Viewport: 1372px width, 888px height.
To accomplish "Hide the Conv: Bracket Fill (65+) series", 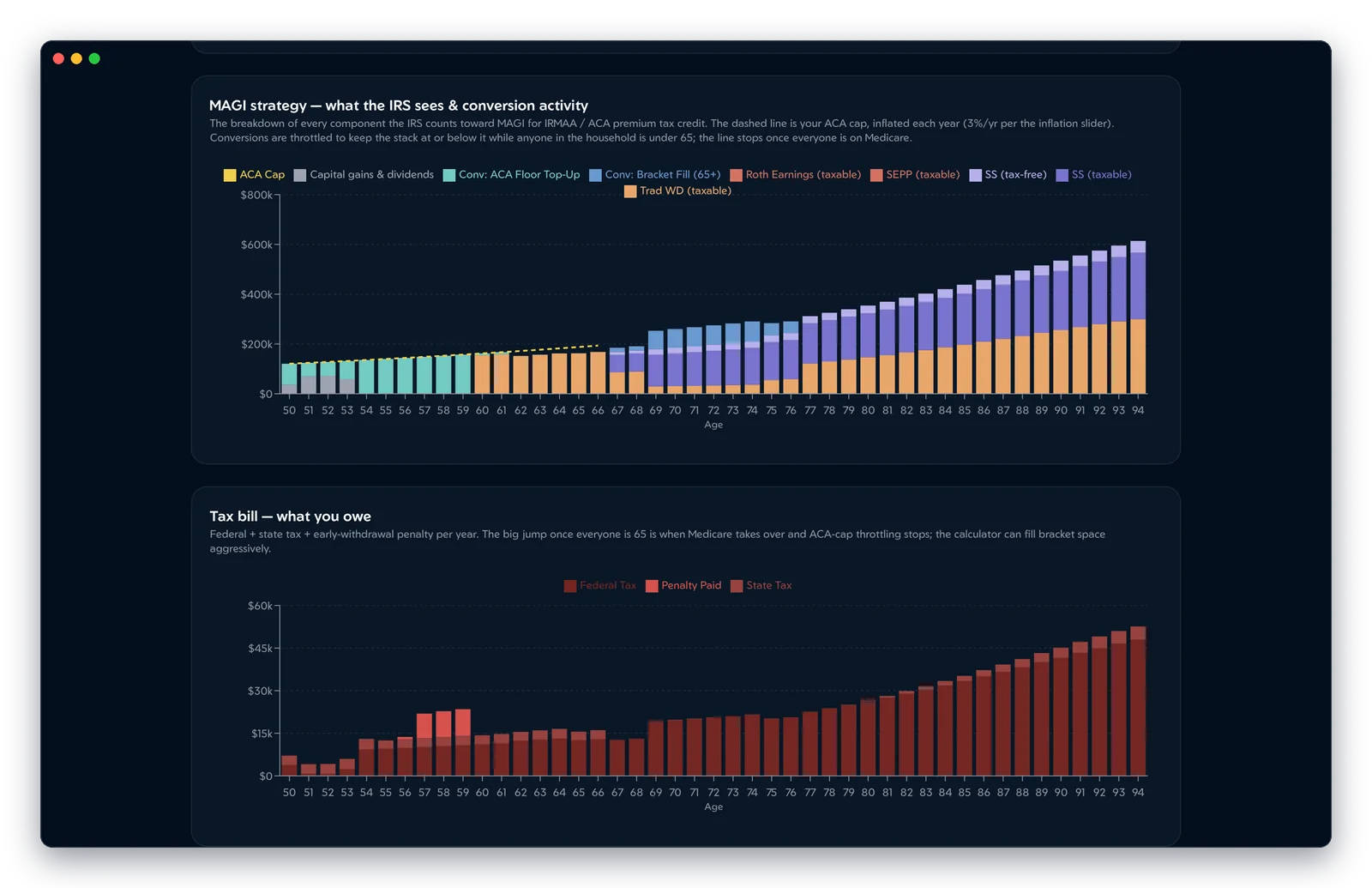I will pos(655,175).
